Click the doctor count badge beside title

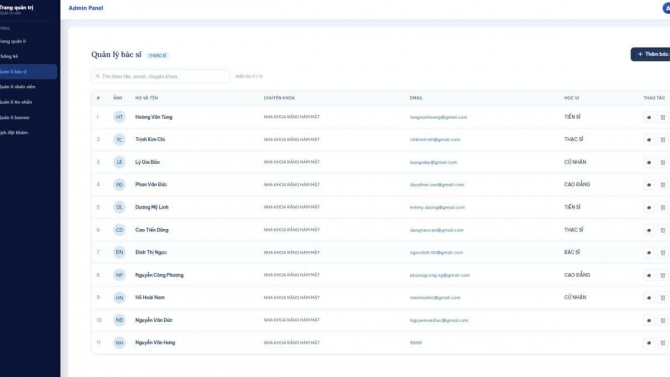(158, 55)
